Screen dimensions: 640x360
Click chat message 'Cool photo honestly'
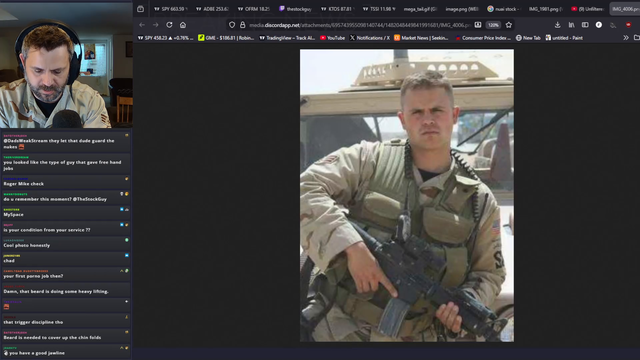click(27, 245)
